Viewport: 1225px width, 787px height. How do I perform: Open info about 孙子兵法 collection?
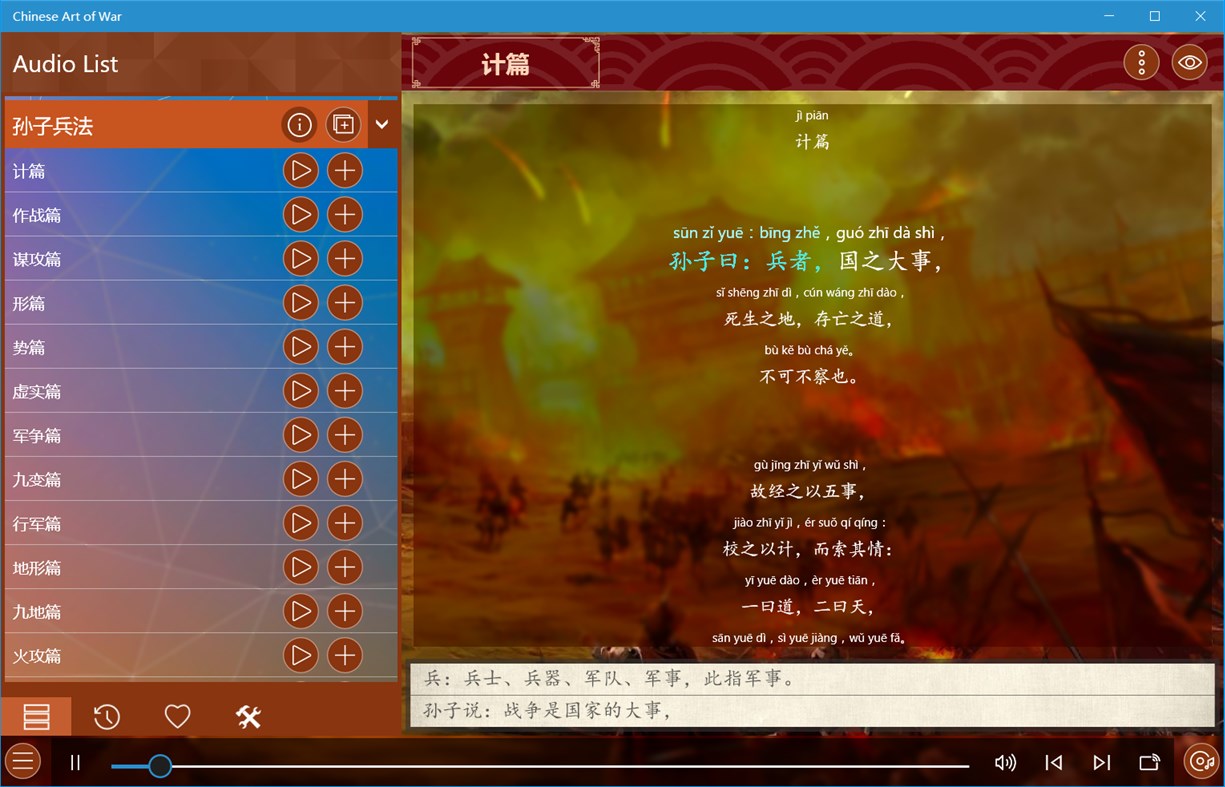(x=299, y=124)
